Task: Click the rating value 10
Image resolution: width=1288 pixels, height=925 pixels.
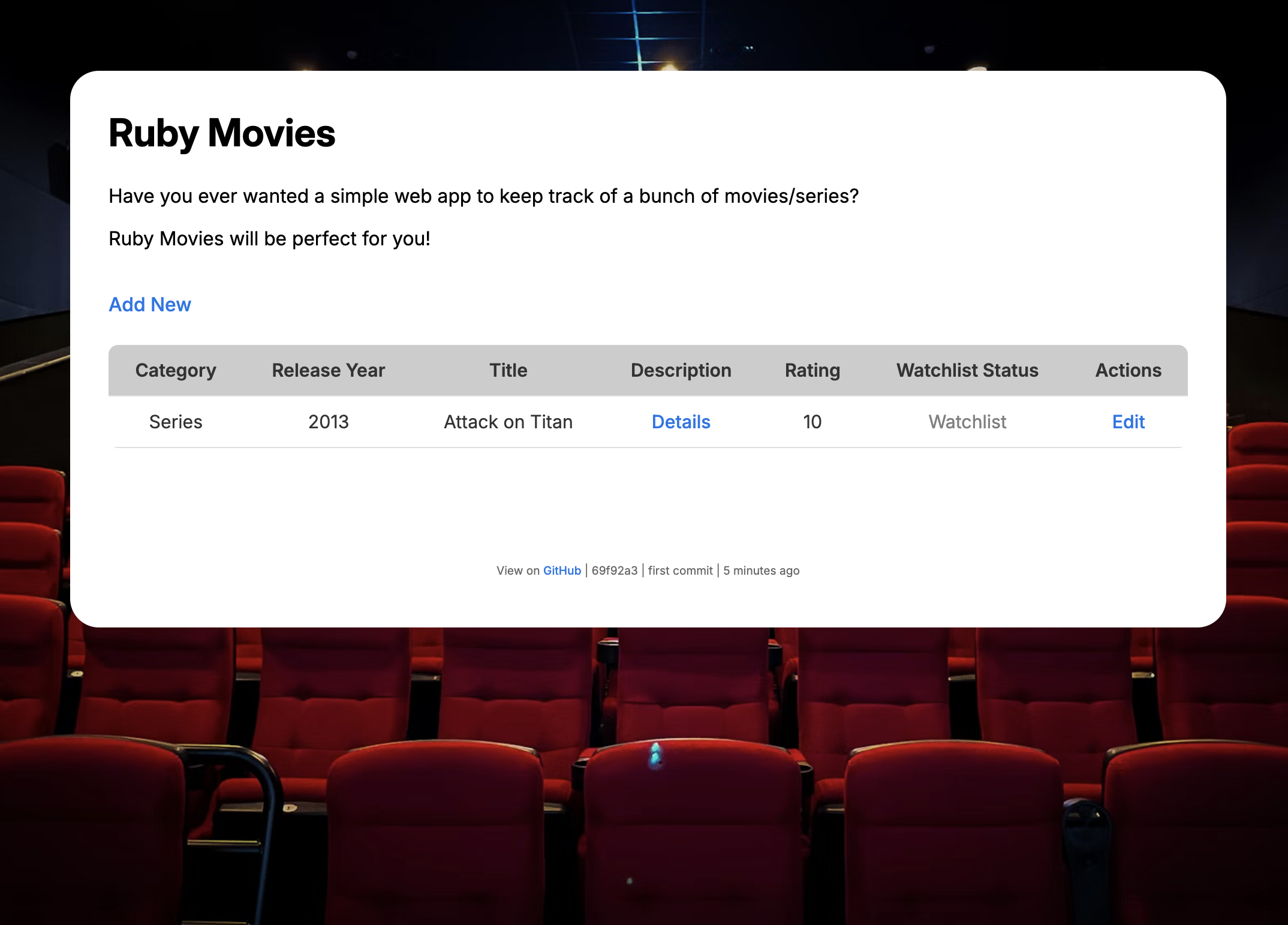Action: click(812, 422)
